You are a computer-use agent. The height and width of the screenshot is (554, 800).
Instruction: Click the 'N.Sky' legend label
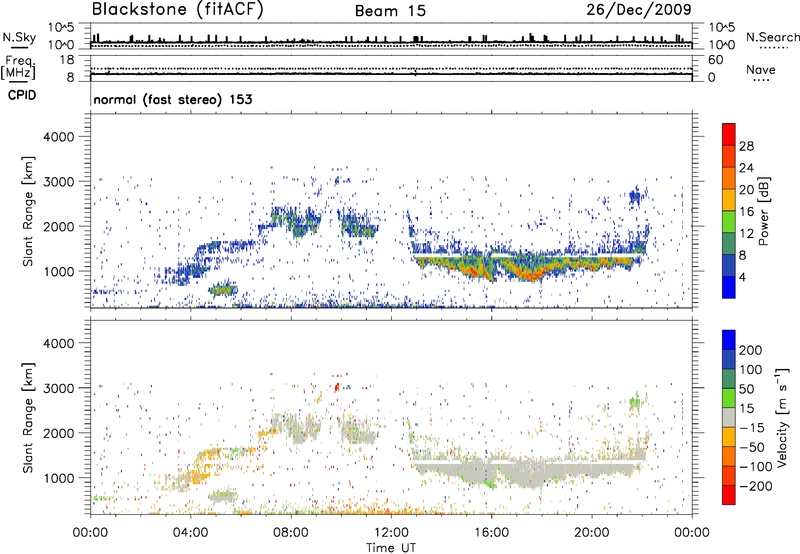[x=19, y=37]
